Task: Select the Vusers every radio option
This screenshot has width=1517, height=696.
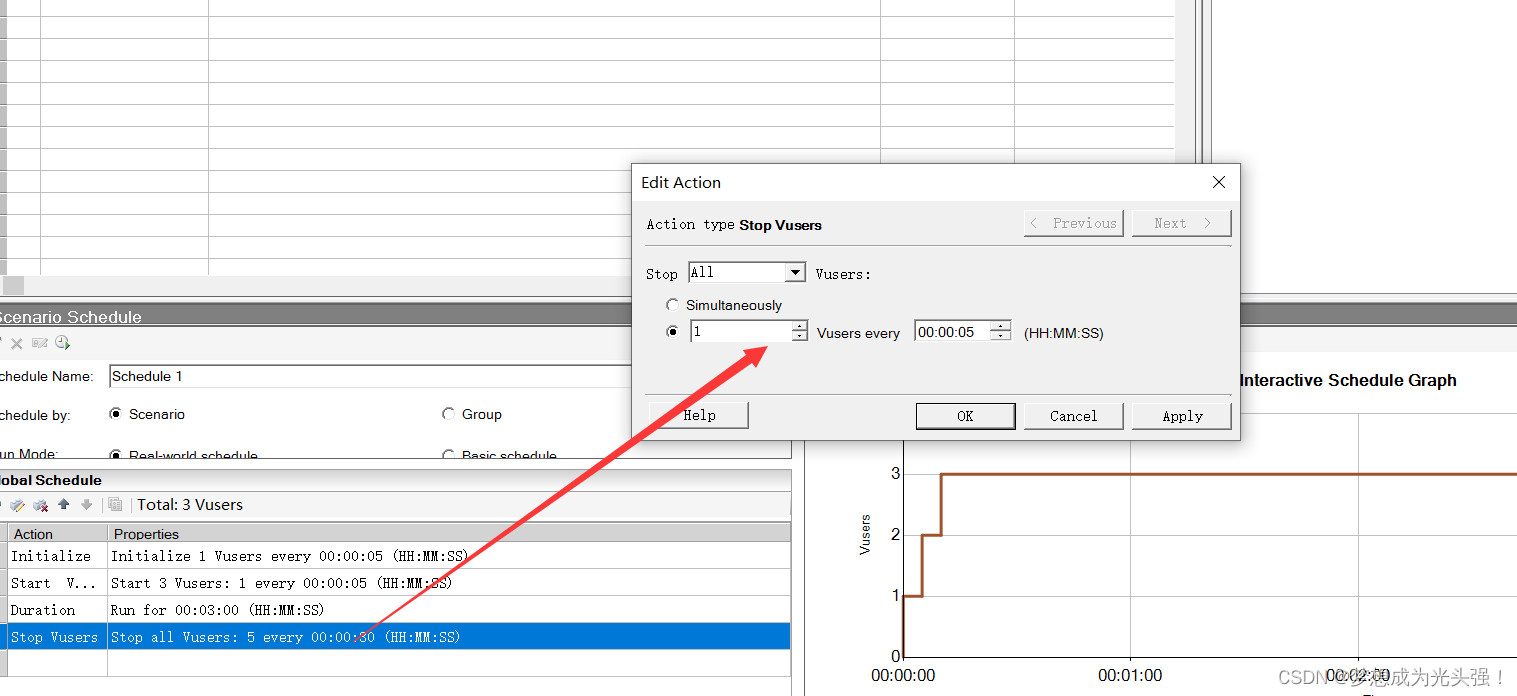Action: point(673,332)
